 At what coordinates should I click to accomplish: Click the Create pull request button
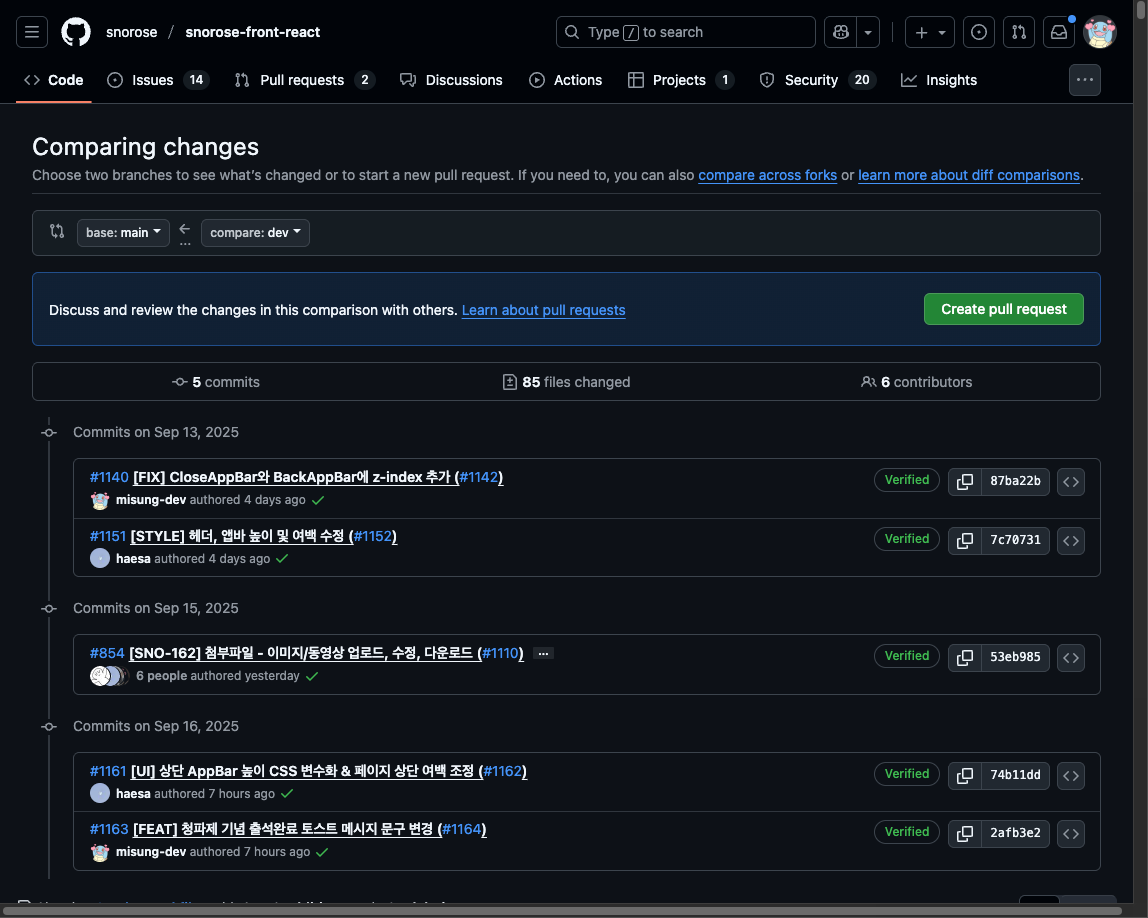point(1004,309)
